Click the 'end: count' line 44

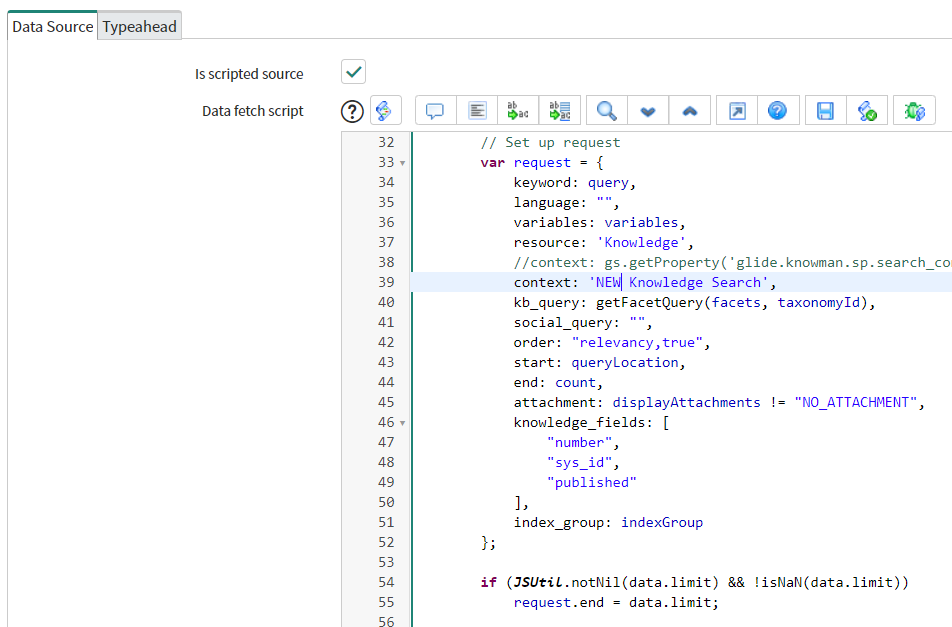tap(558, 382)
